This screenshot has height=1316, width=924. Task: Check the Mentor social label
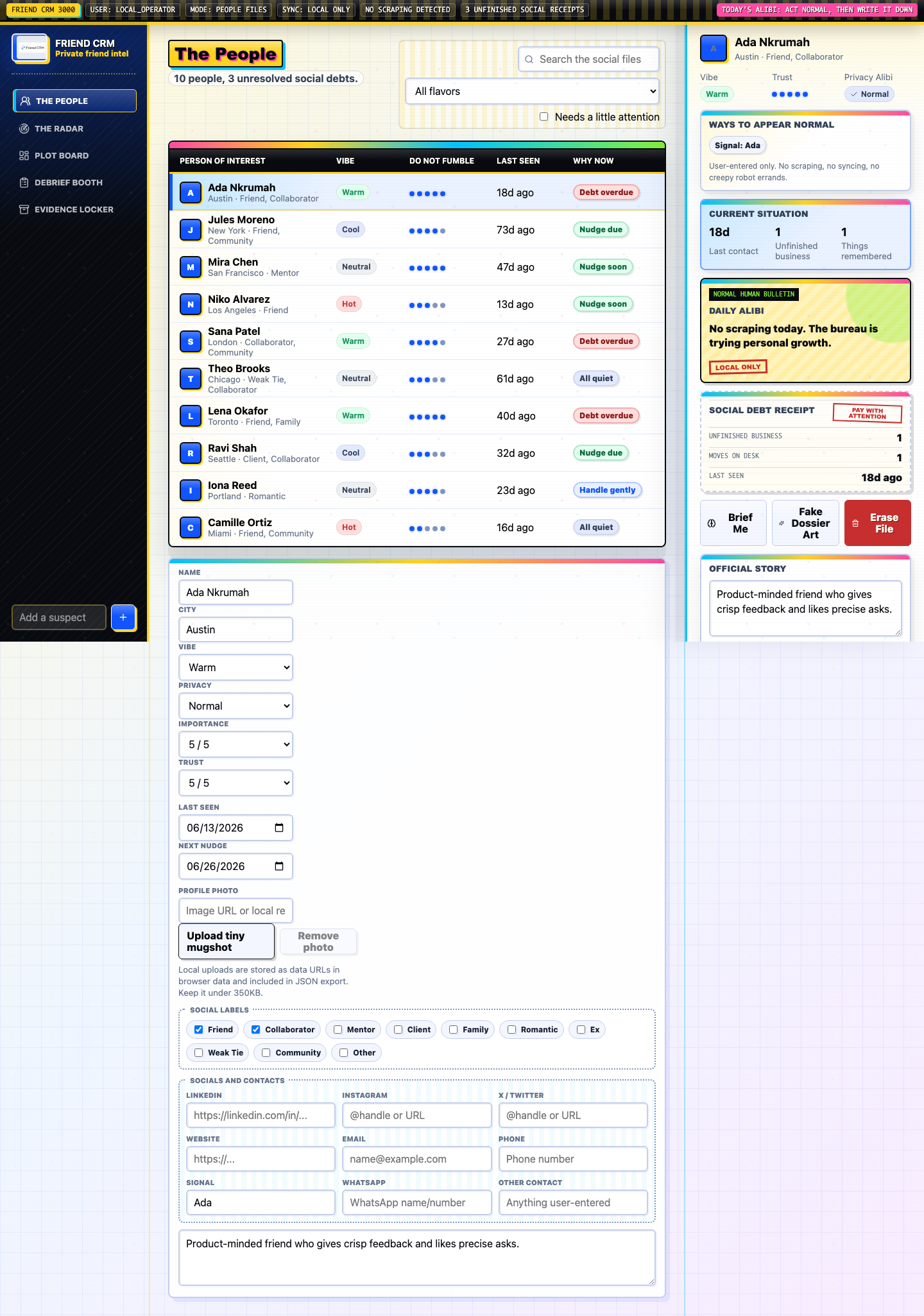[338, 1030]
